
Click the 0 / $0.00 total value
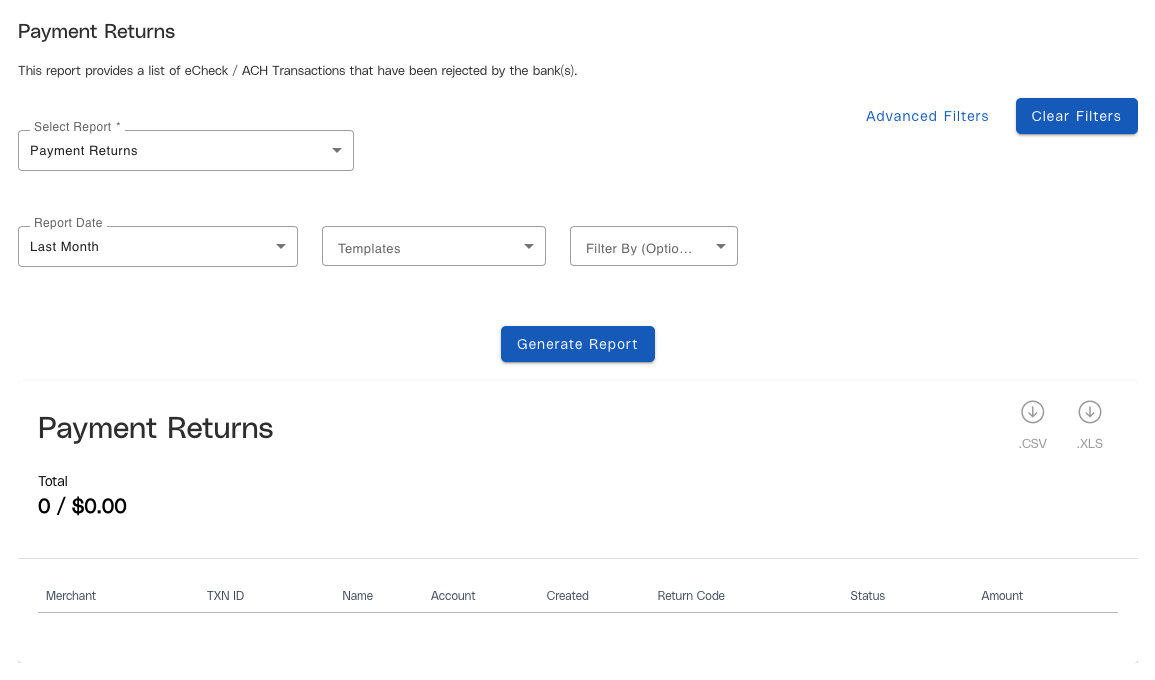(82, 507)
